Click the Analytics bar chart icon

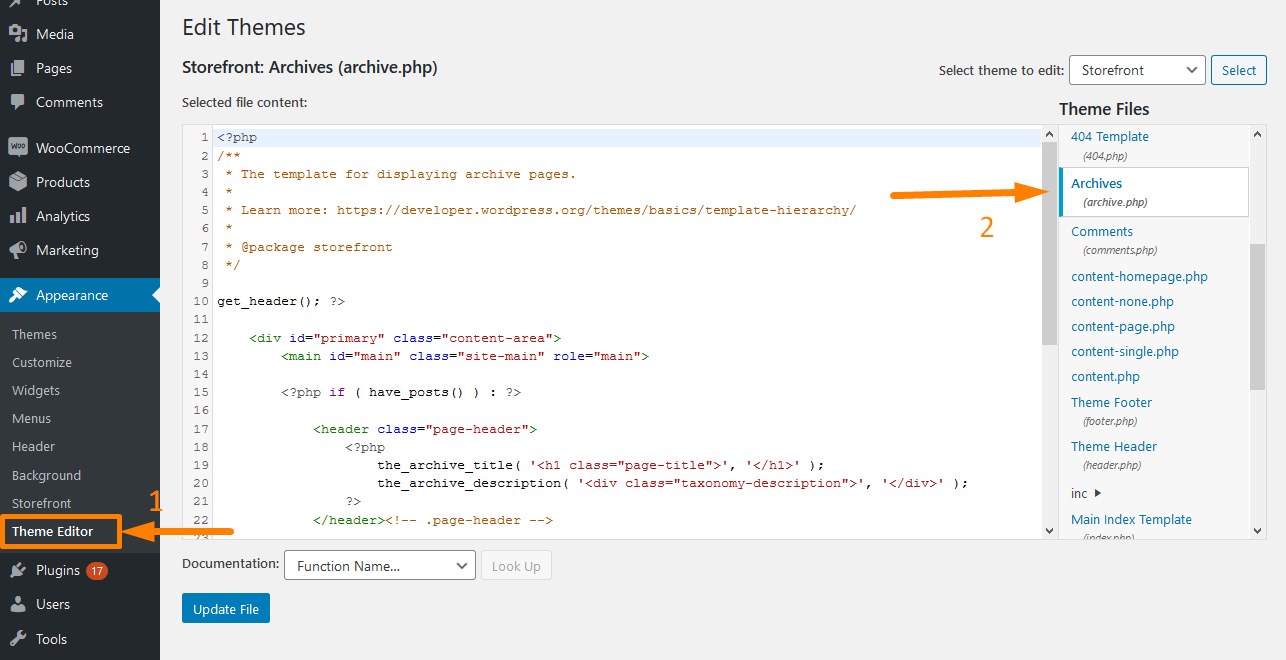[18, 216]
